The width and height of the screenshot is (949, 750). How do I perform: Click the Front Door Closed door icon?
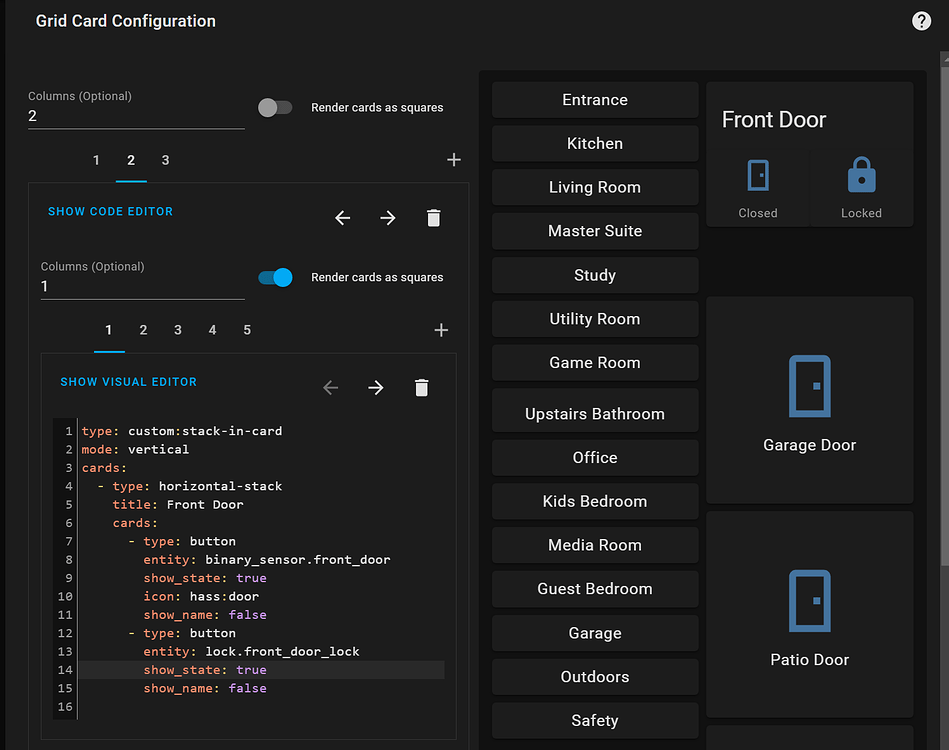[758, 176]
